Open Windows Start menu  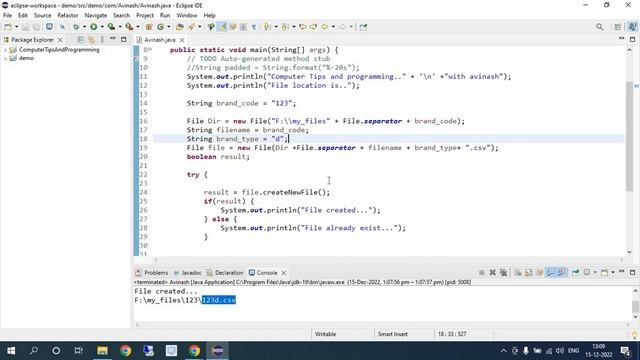11,351
